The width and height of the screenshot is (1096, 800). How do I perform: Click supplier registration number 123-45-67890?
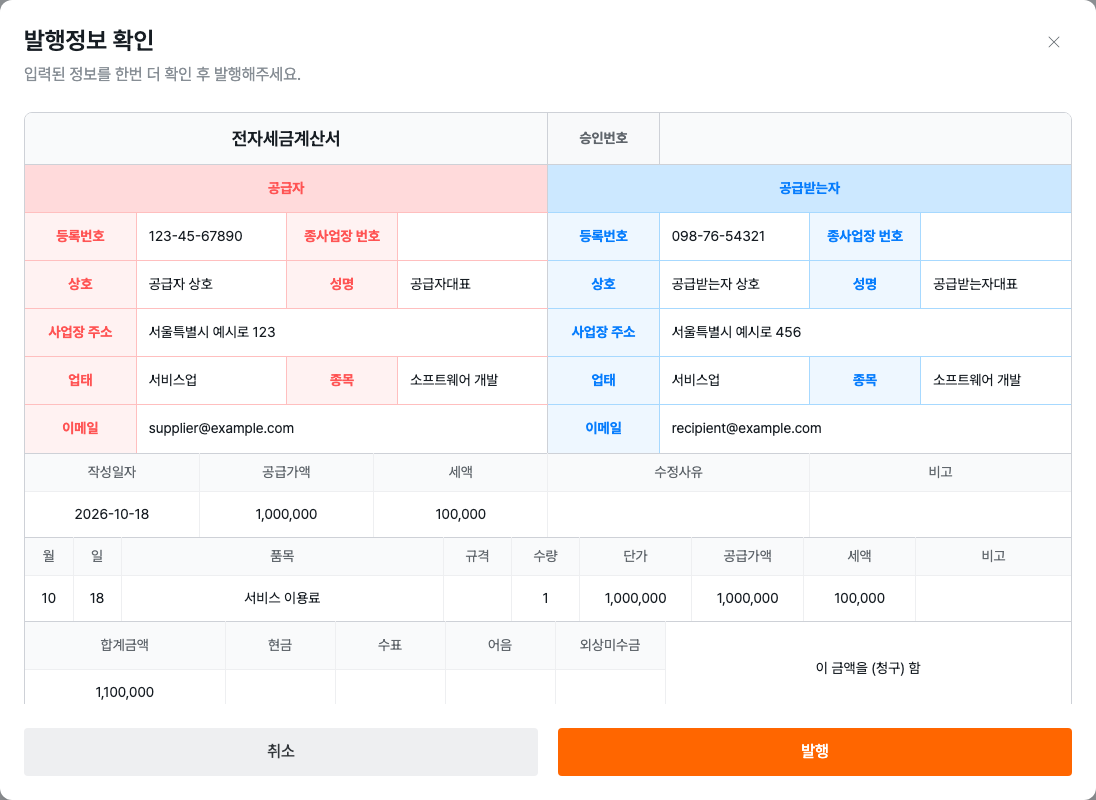click(196, 236)
